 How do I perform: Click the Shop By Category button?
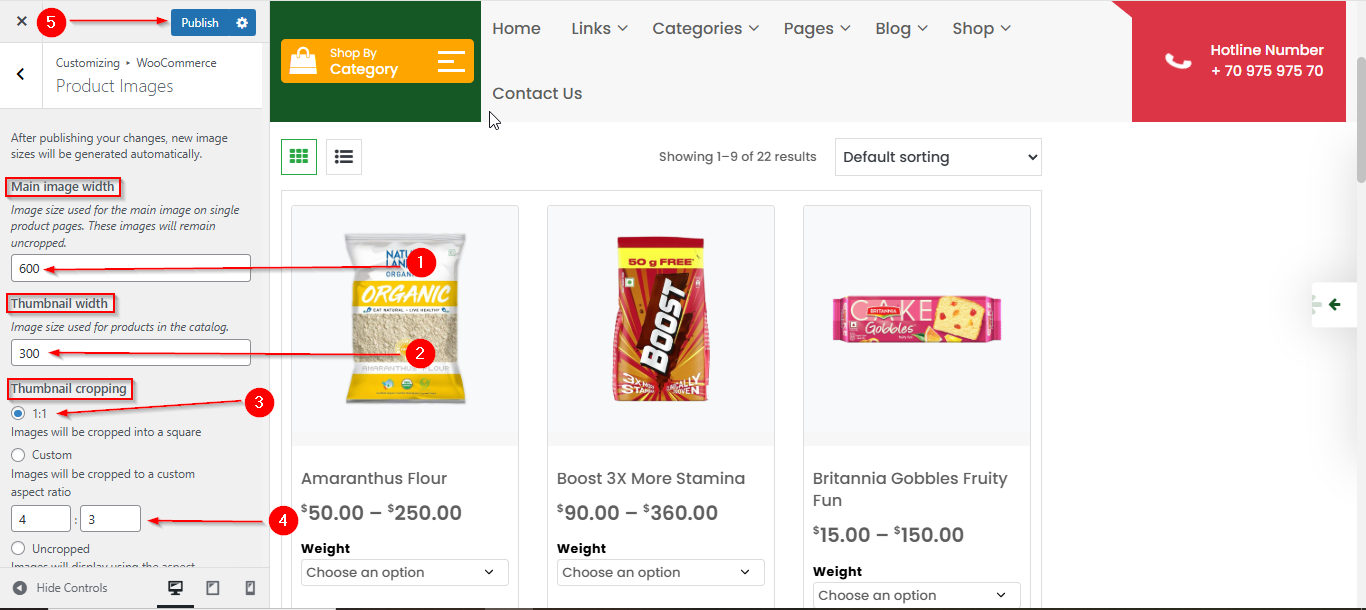pyautogui.click(x=377, y=62)
